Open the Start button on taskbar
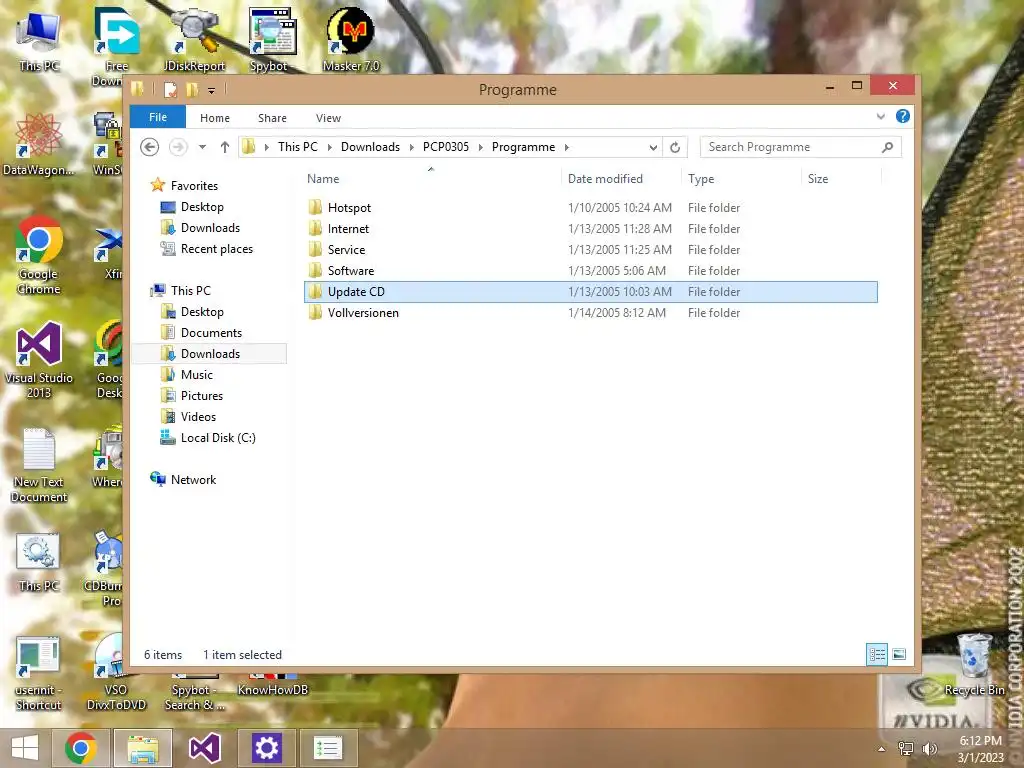1024x768 pixels. (25, 748)
